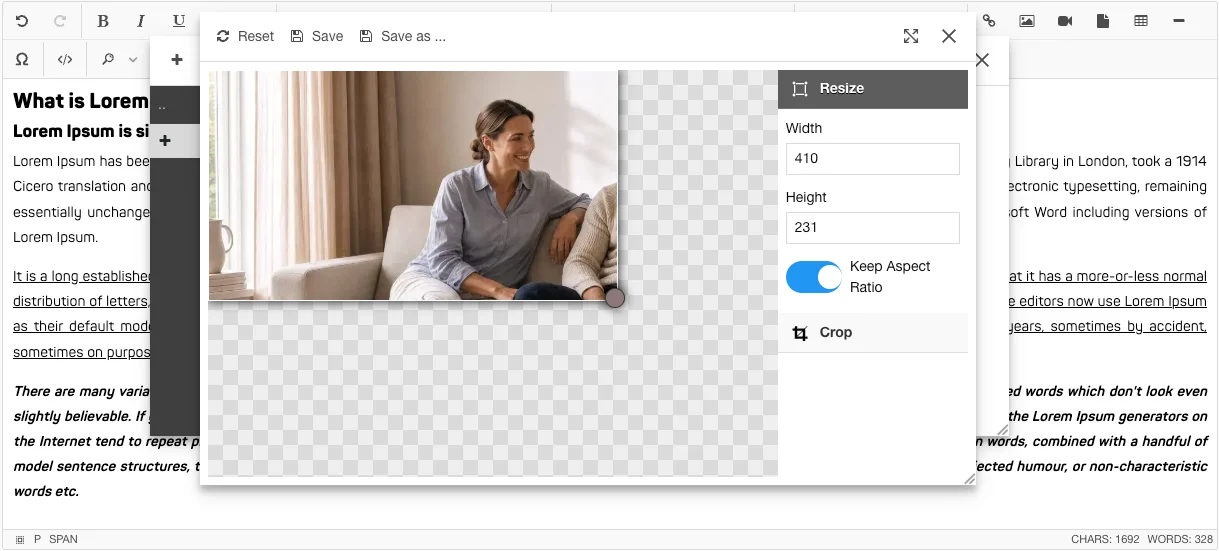Click the status bar element path icon

pos(19,539)
